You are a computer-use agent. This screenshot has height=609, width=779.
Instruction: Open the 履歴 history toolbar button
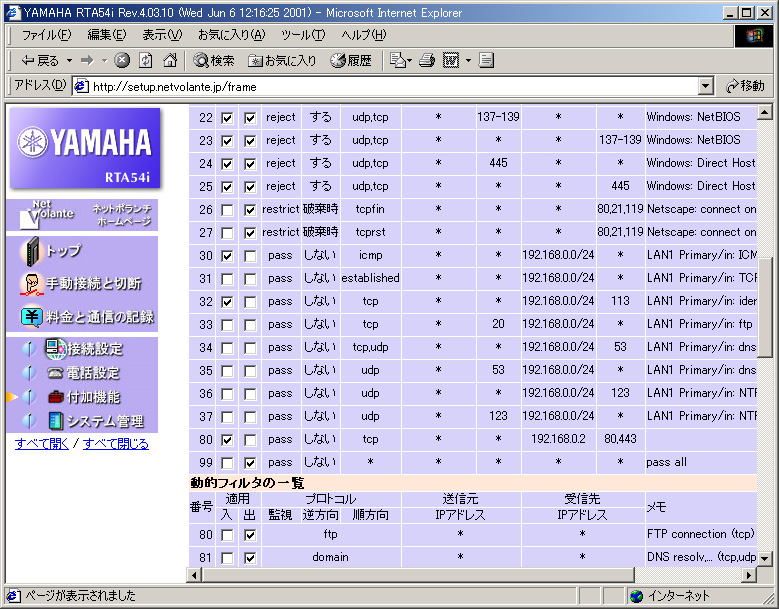350,61
